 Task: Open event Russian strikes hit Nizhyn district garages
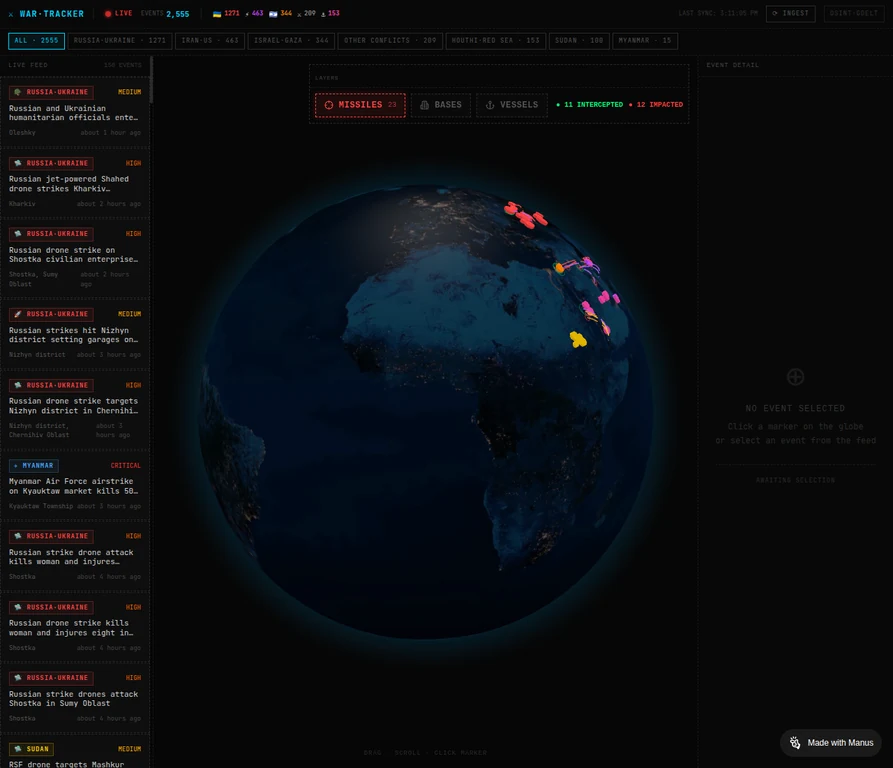[x=75, y=334]
